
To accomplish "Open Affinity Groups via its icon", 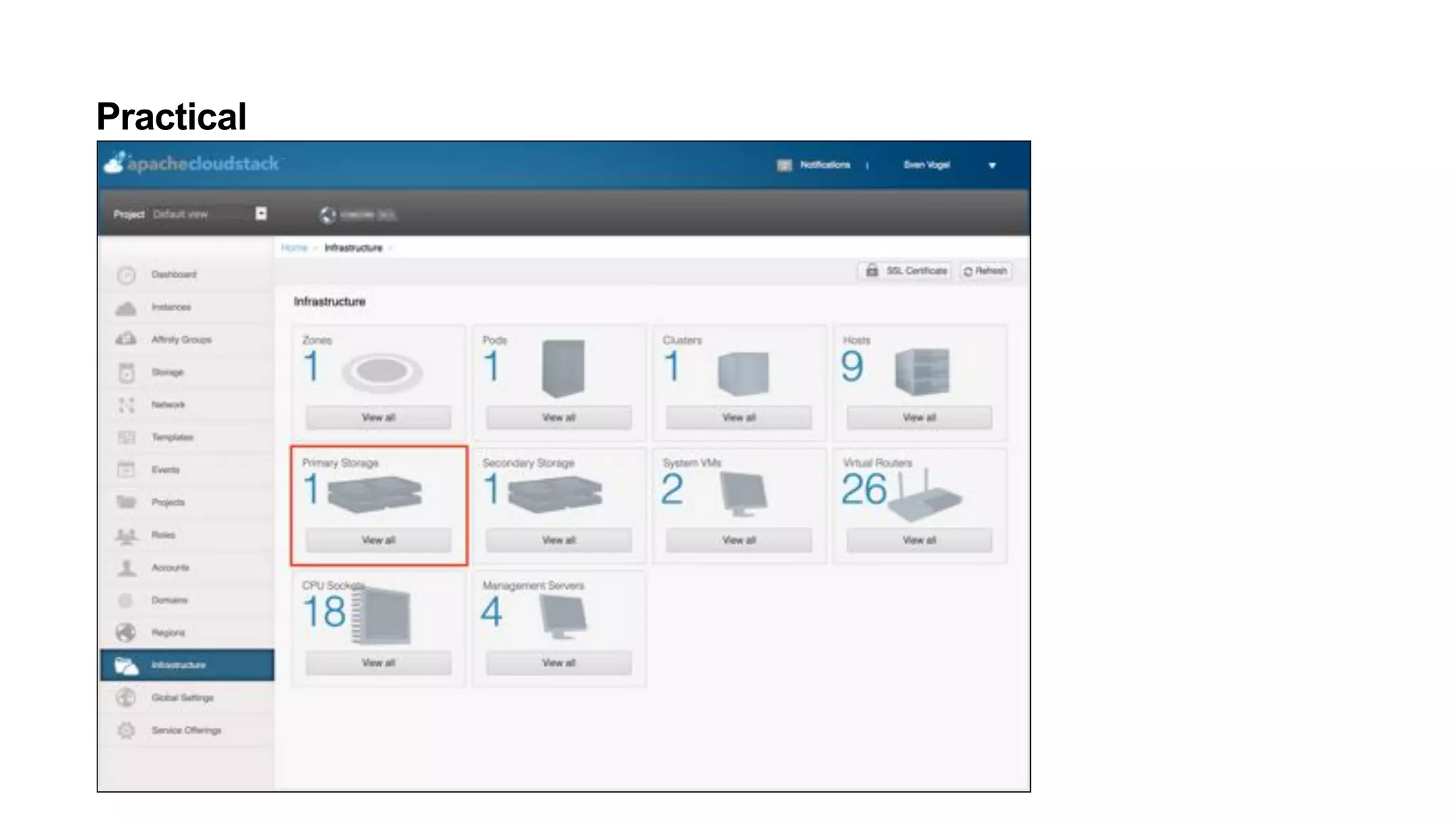I will pos(127,340).
